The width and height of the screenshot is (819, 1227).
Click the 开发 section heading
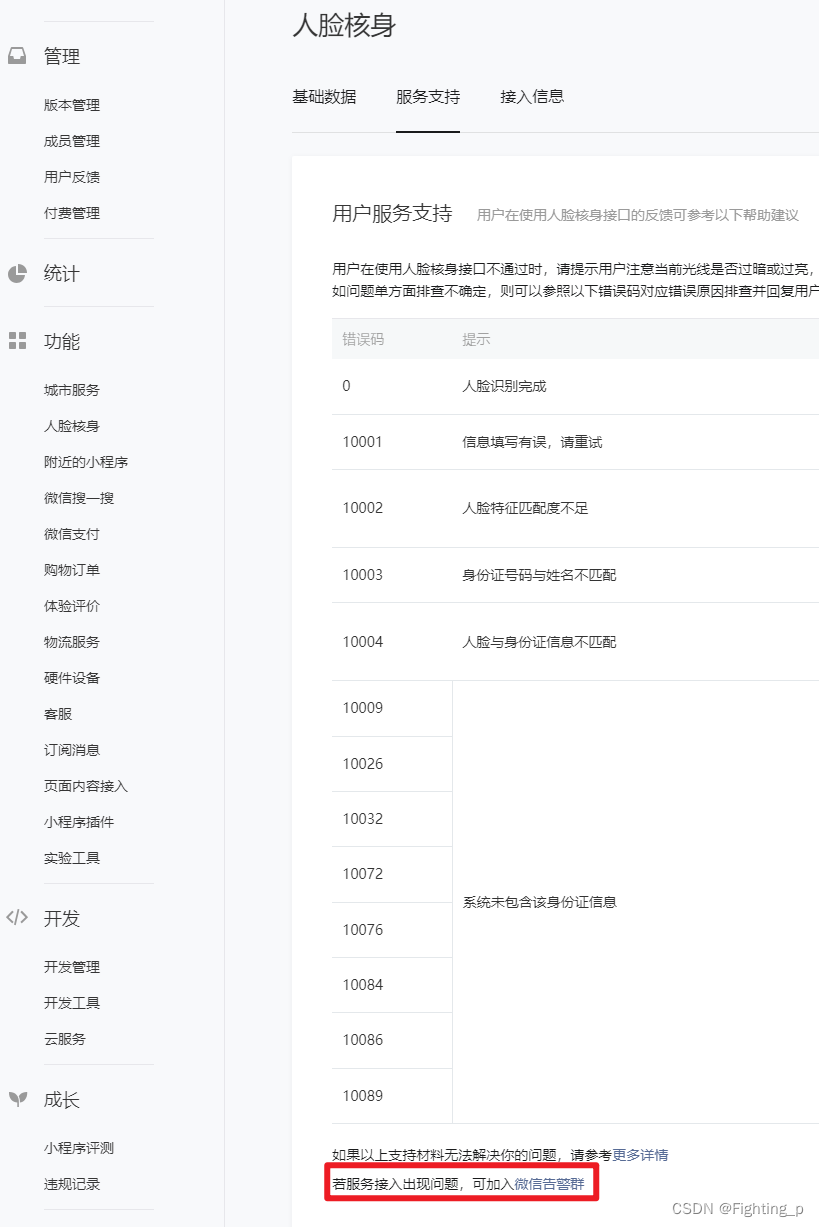(x=62, y=919)
